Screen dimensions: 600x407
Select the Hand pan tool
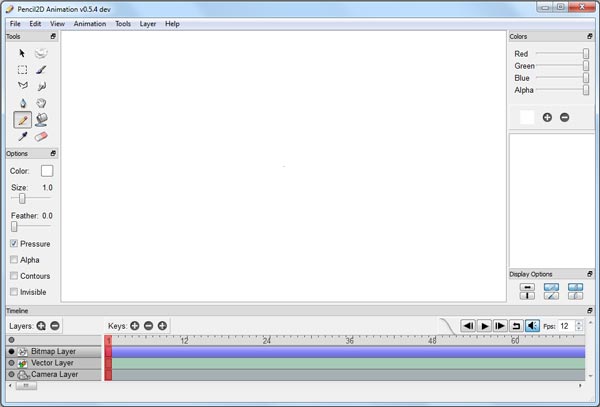41,103
